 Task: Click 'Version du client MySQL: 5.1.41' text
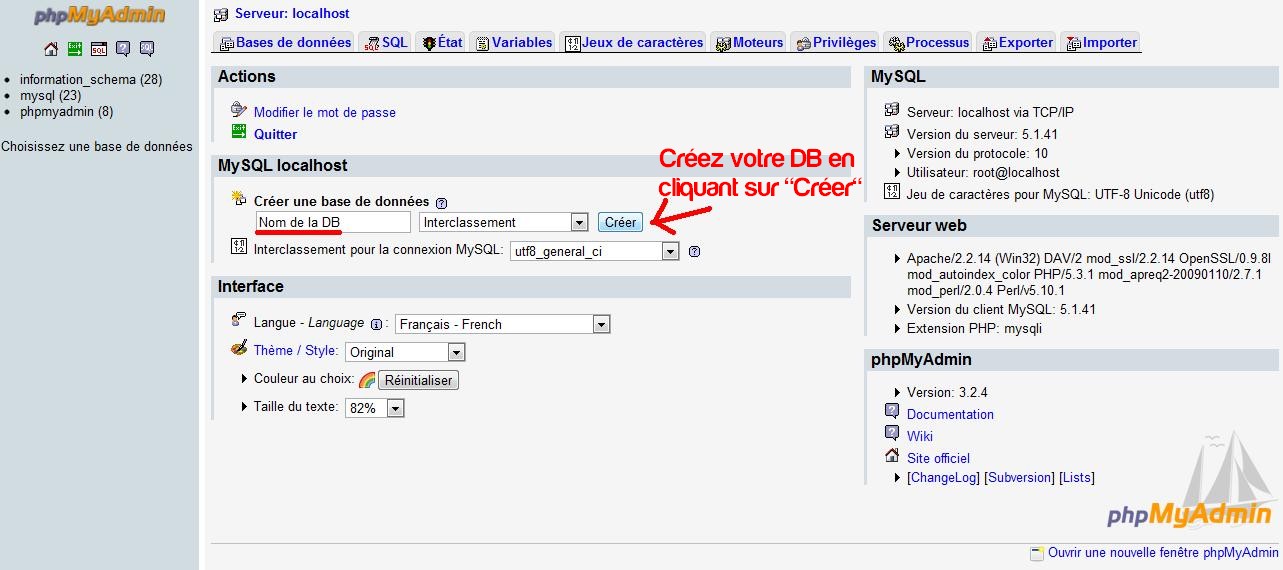pyautogui.click(x=1001, y=309)
